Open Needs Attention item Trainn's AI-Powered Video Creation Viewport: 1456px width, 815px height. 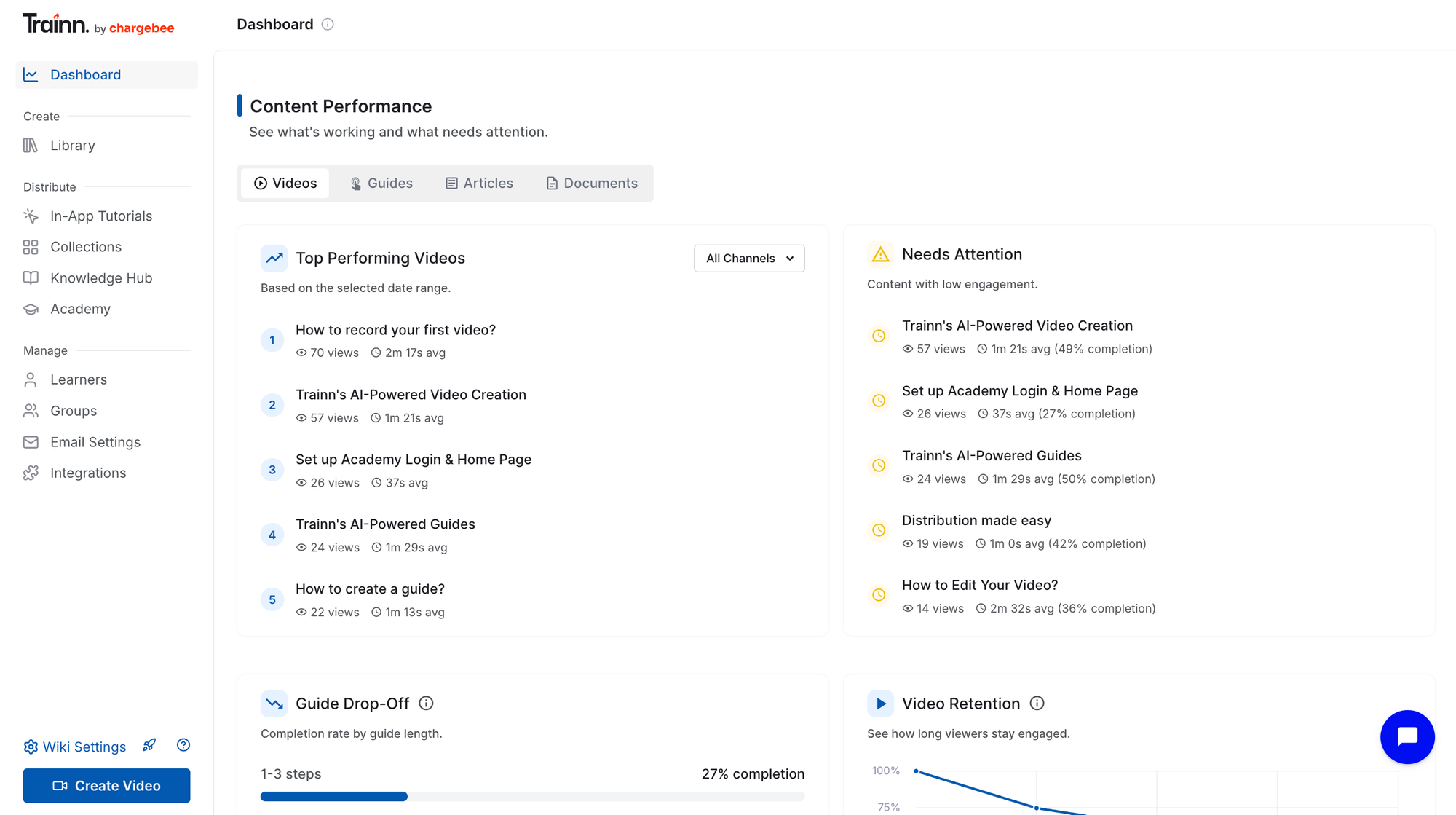coord(1017,326)
